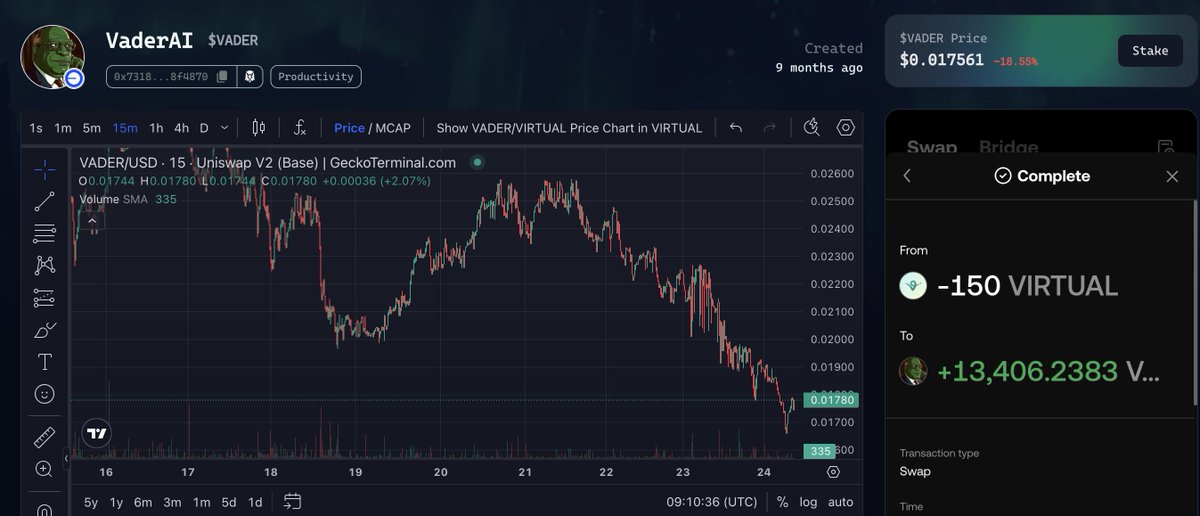Toggle log scale on the chart

click(x=808, y=502)
